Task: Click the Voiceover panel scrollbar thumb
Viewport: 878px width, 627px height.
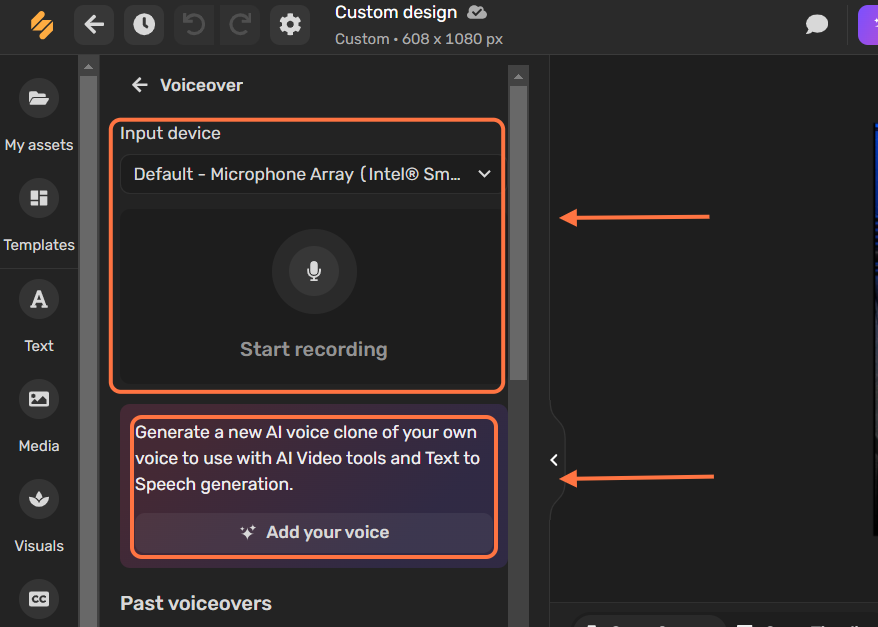Action: (518, 233)
